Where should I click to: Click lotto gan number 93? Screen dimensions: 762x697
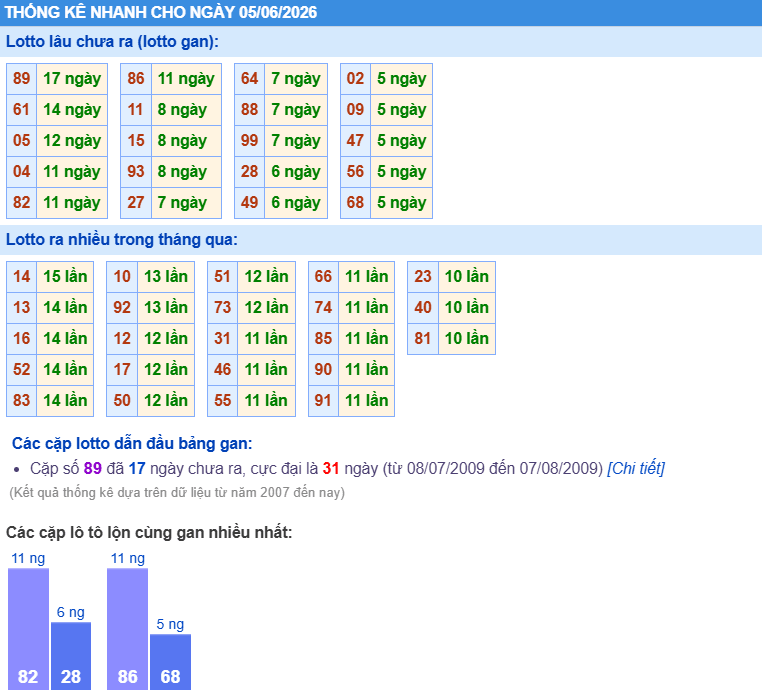(136, 172)
